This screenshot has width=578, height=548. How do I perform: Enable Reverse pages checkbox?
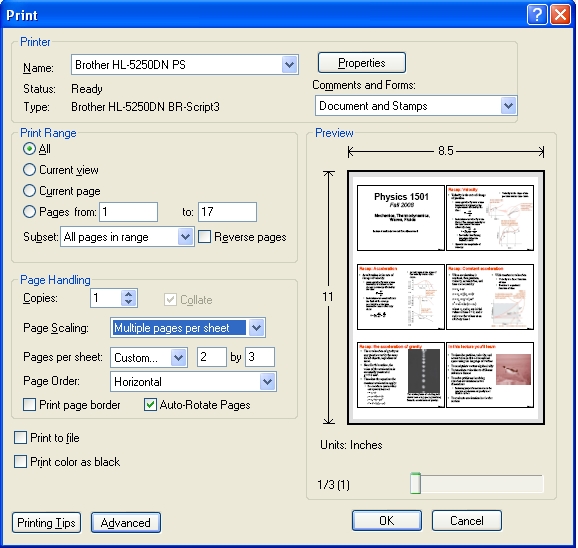(x=204, y=237)
